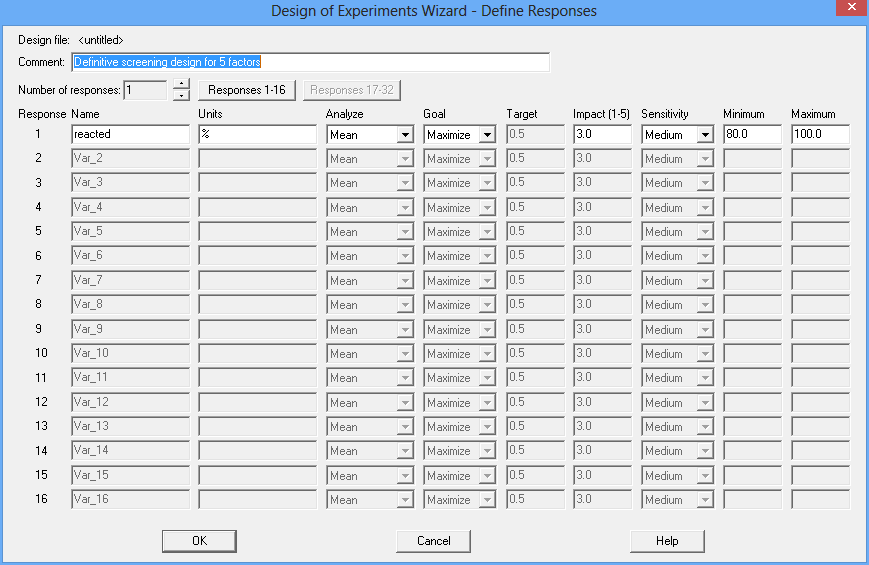Click the Units field for response 1

click(257, 134)
